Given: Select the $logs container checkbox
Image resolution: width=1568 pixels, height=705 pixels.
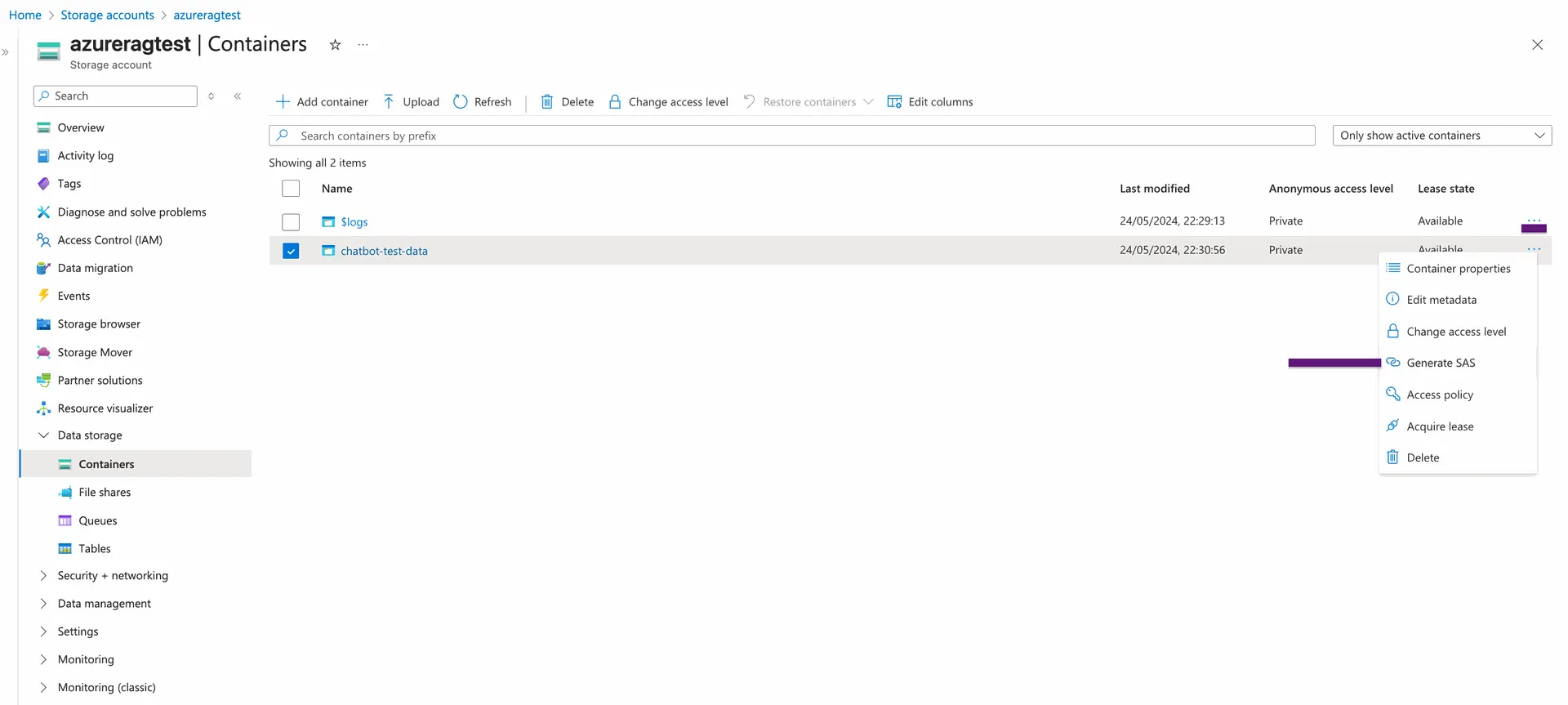Looking at the screenshot, I should tap(291, 222).
